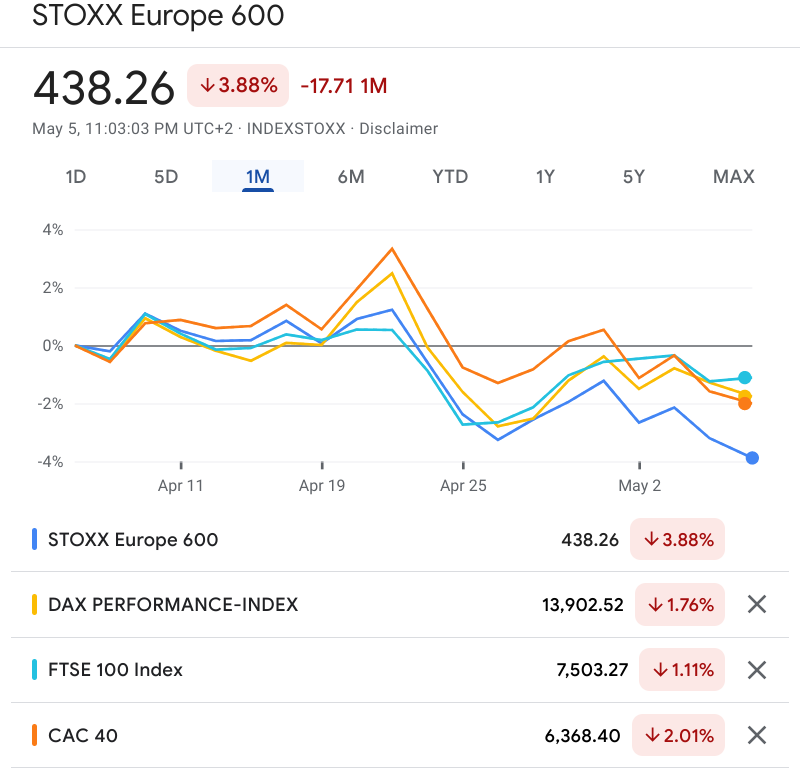
Task: Click the -17.71 1M change text
Action: (x=343, y=86)
